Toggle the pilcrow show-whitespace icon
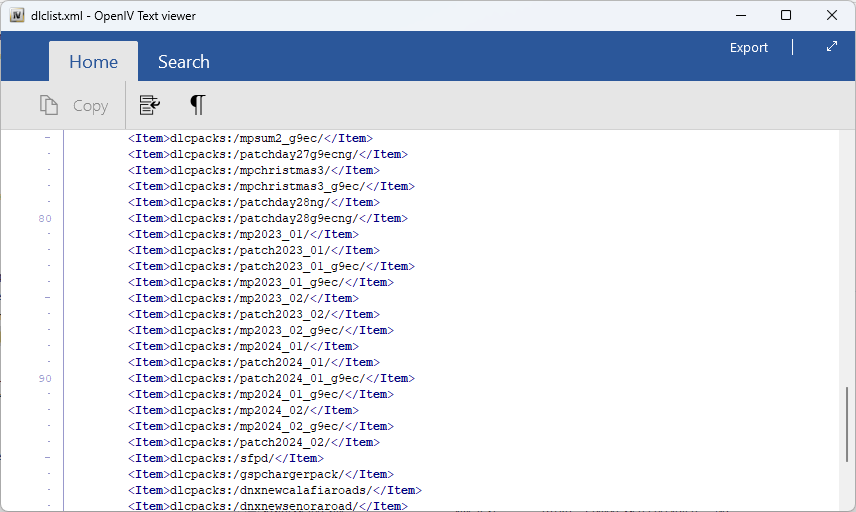 (x=198, y=105)
